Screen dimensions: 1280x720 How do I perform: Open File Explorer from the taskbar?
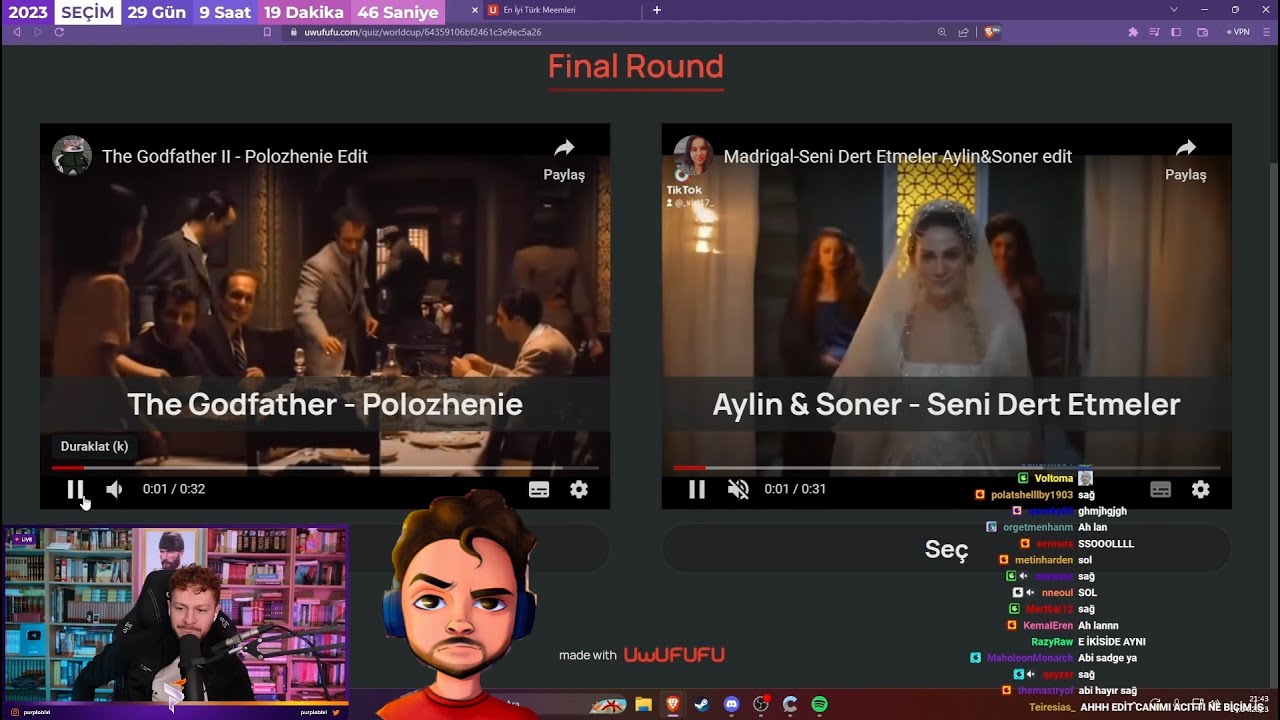tap(643, 705)
